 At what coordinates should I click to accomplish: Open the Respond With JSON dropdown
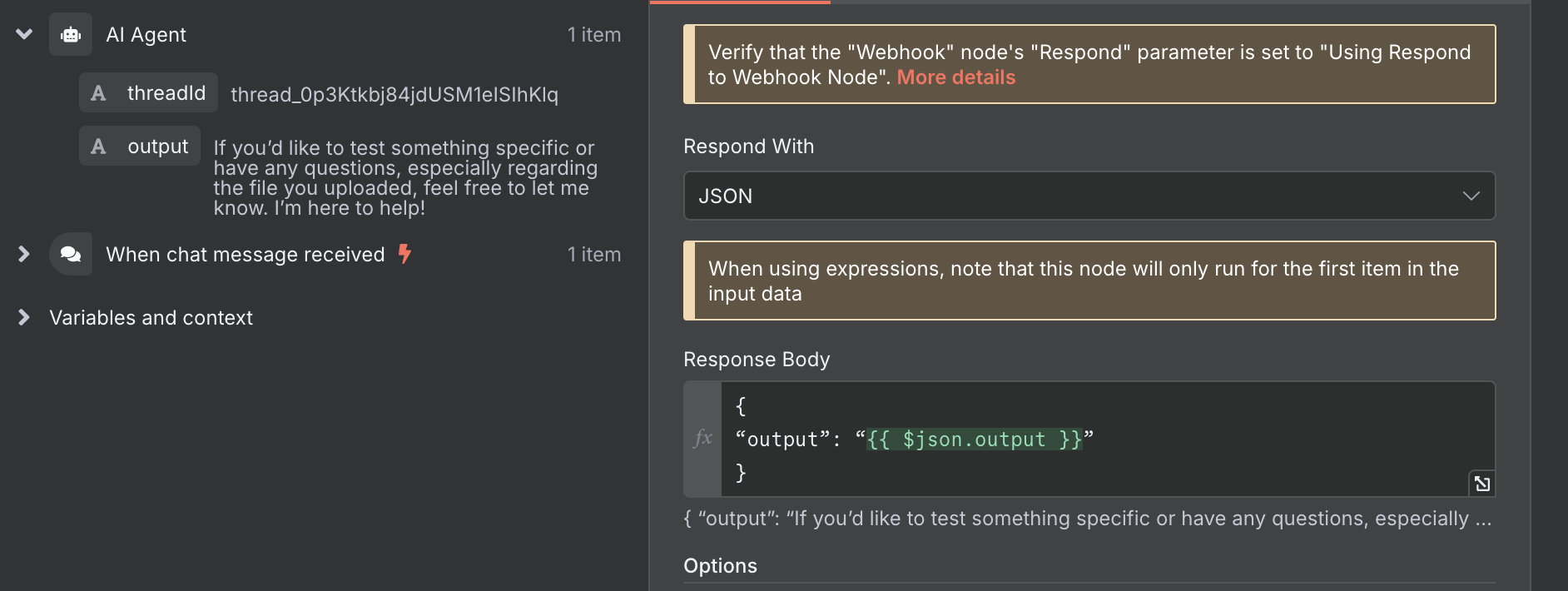[x=1089, y=196]
